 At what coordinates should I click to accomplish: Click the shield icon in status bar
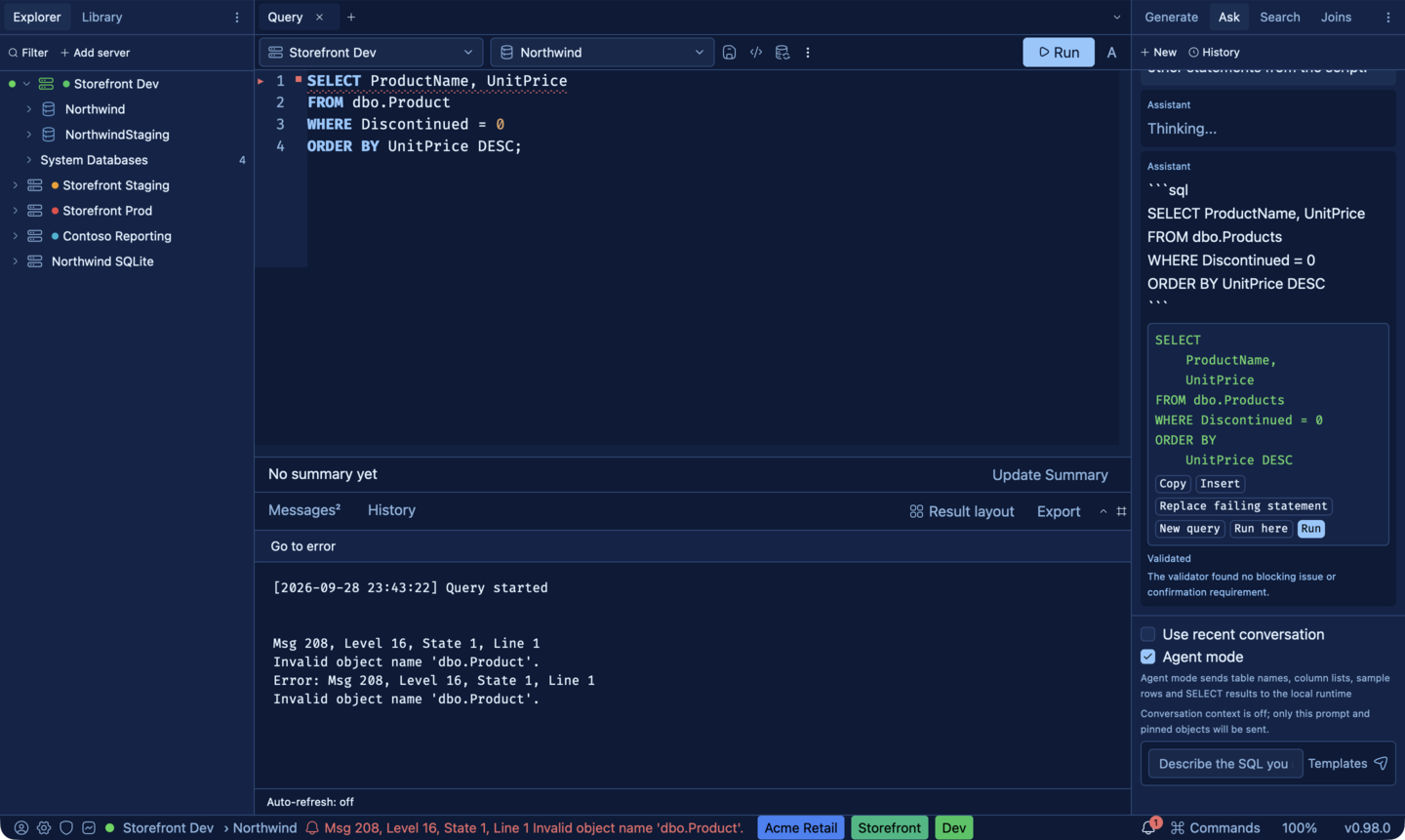point(66,827)
